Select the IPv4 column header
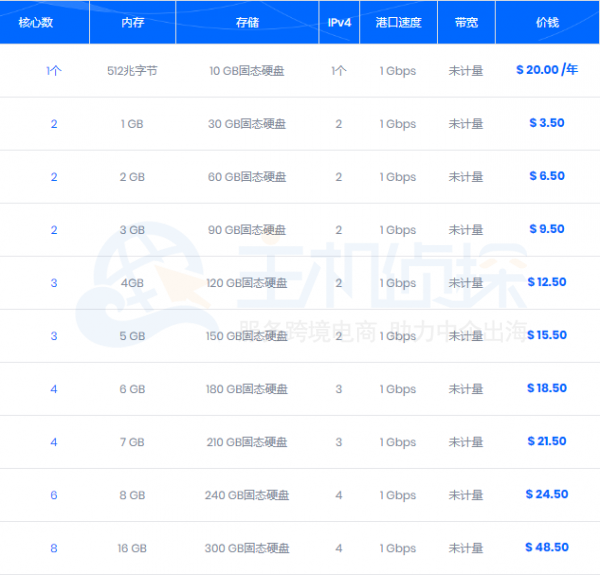The width and height of the screenshot is (600, 575). pyautogui.click(x=339, y=22)
